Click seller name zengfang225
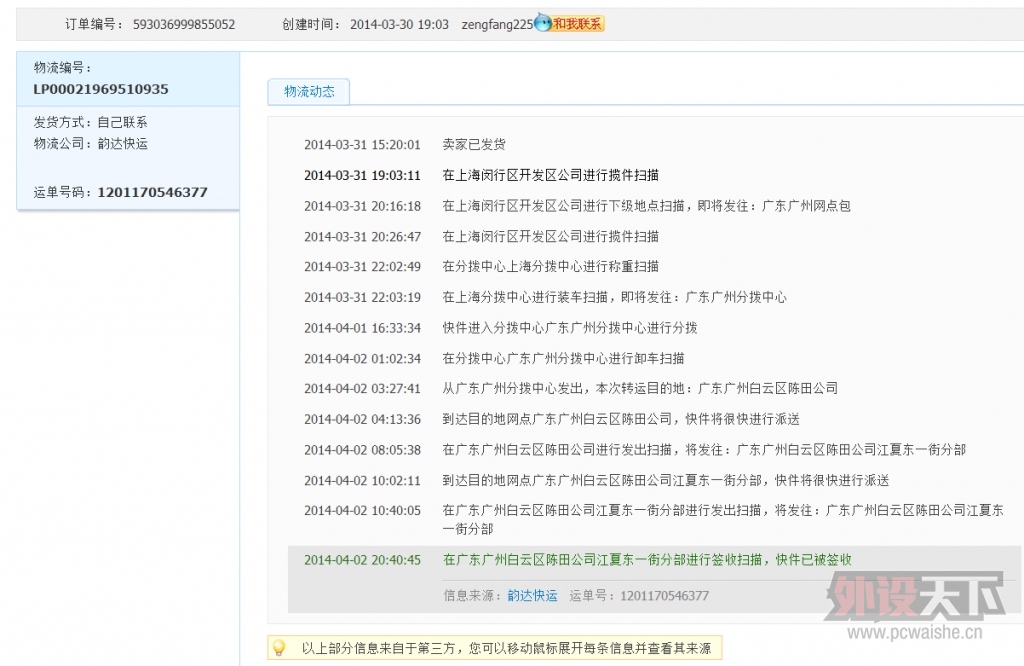Viewport: 1024px width, 666px height. click(497, 25)
